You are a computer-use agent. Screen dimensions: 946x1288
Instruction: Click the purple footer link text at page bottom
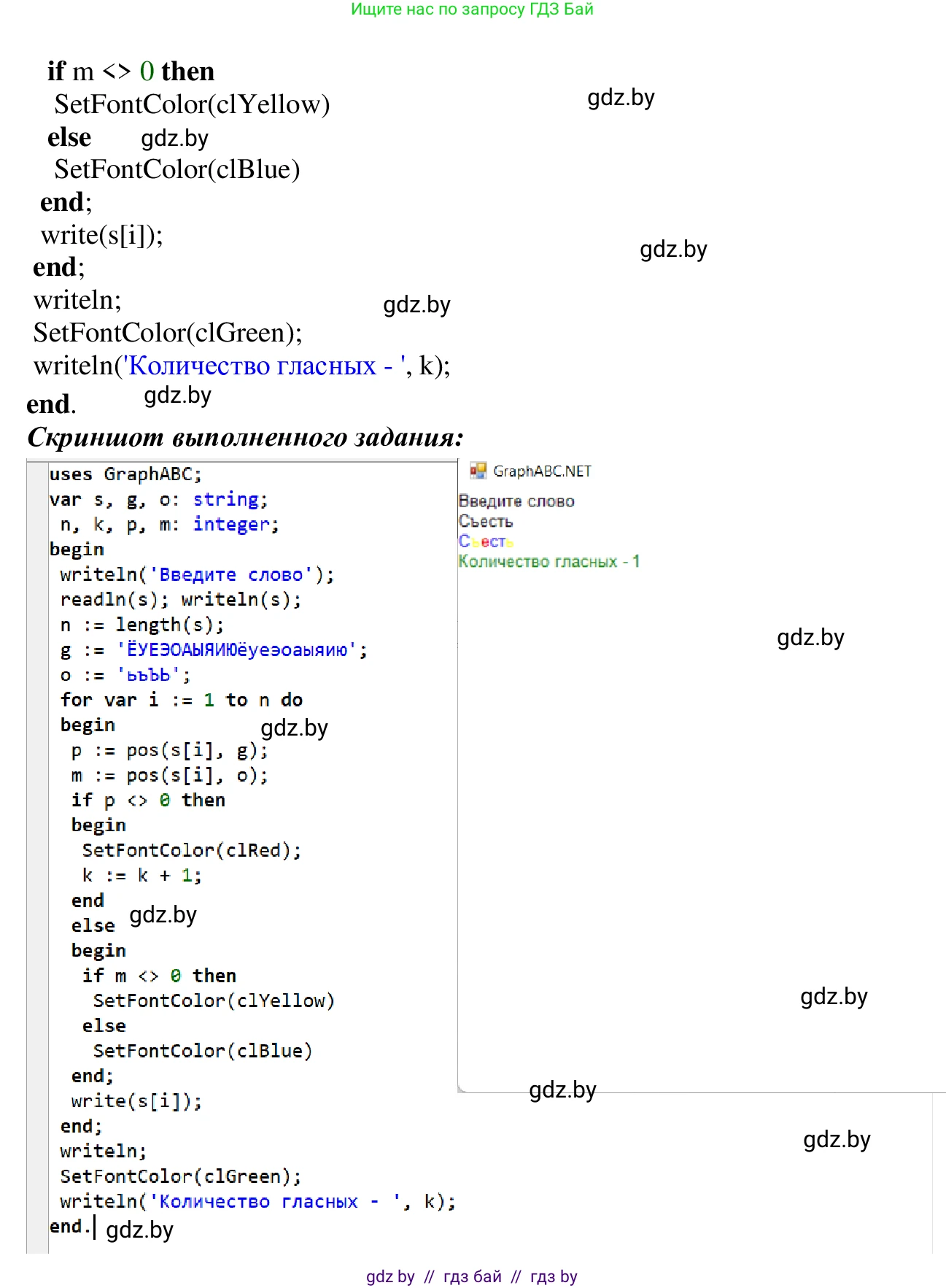[472, 1276]
